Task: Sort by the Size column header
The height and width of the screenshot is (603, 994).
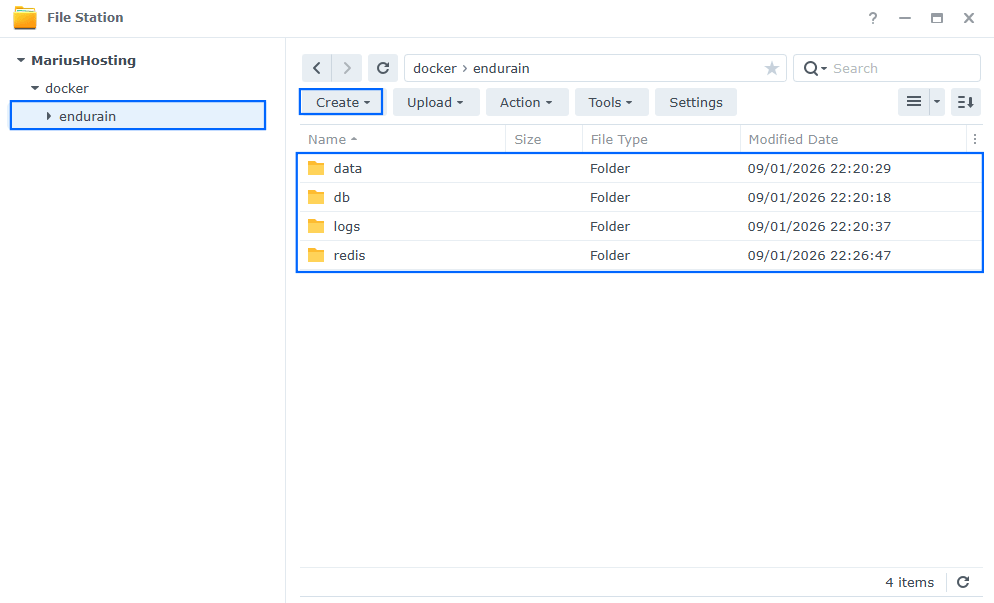Action: [544, 139]
